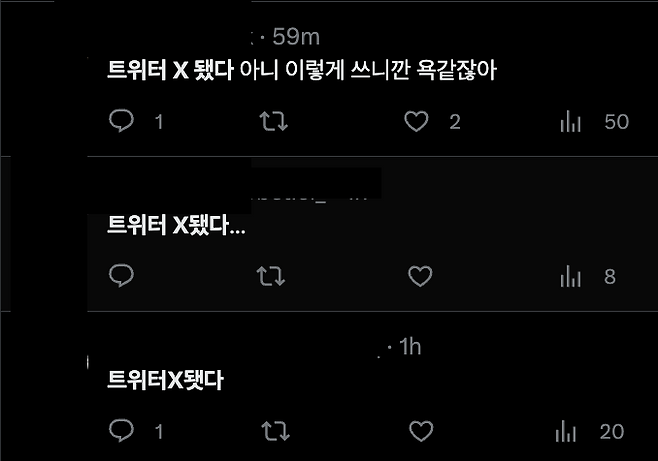Retweet the 트위터 X됐다... tweet
The height and width of the screenshot is (461, 658).
[x=271, y=276]
